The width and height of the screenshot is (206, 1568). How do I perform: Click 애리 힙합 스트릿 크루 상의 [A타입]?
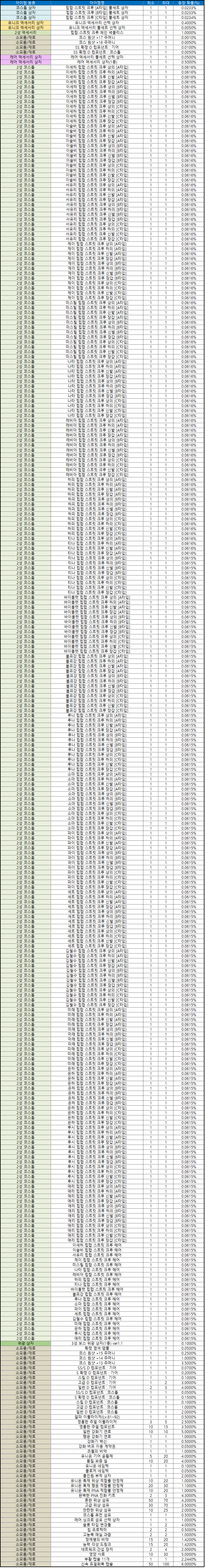pos(98,1186)
